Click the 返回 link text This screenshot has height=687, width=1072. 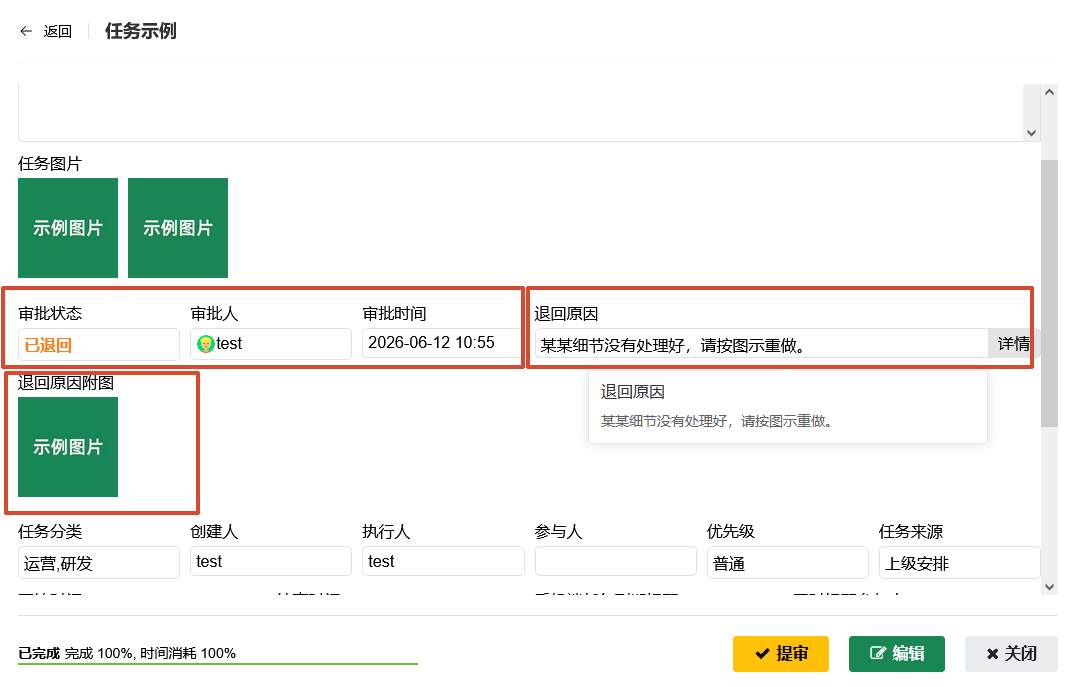57,31
